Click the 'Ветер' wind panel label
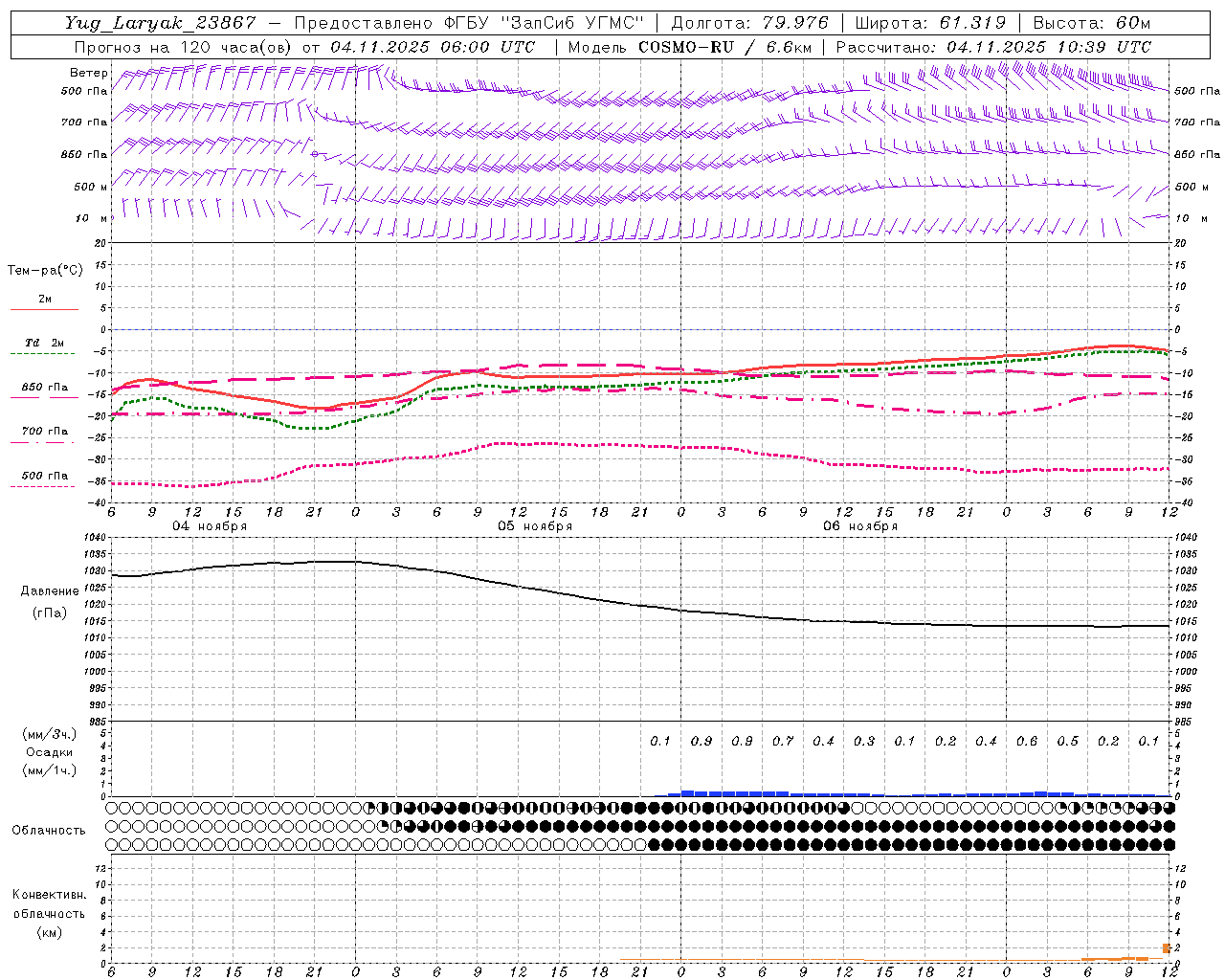 (x=89, y=73)
